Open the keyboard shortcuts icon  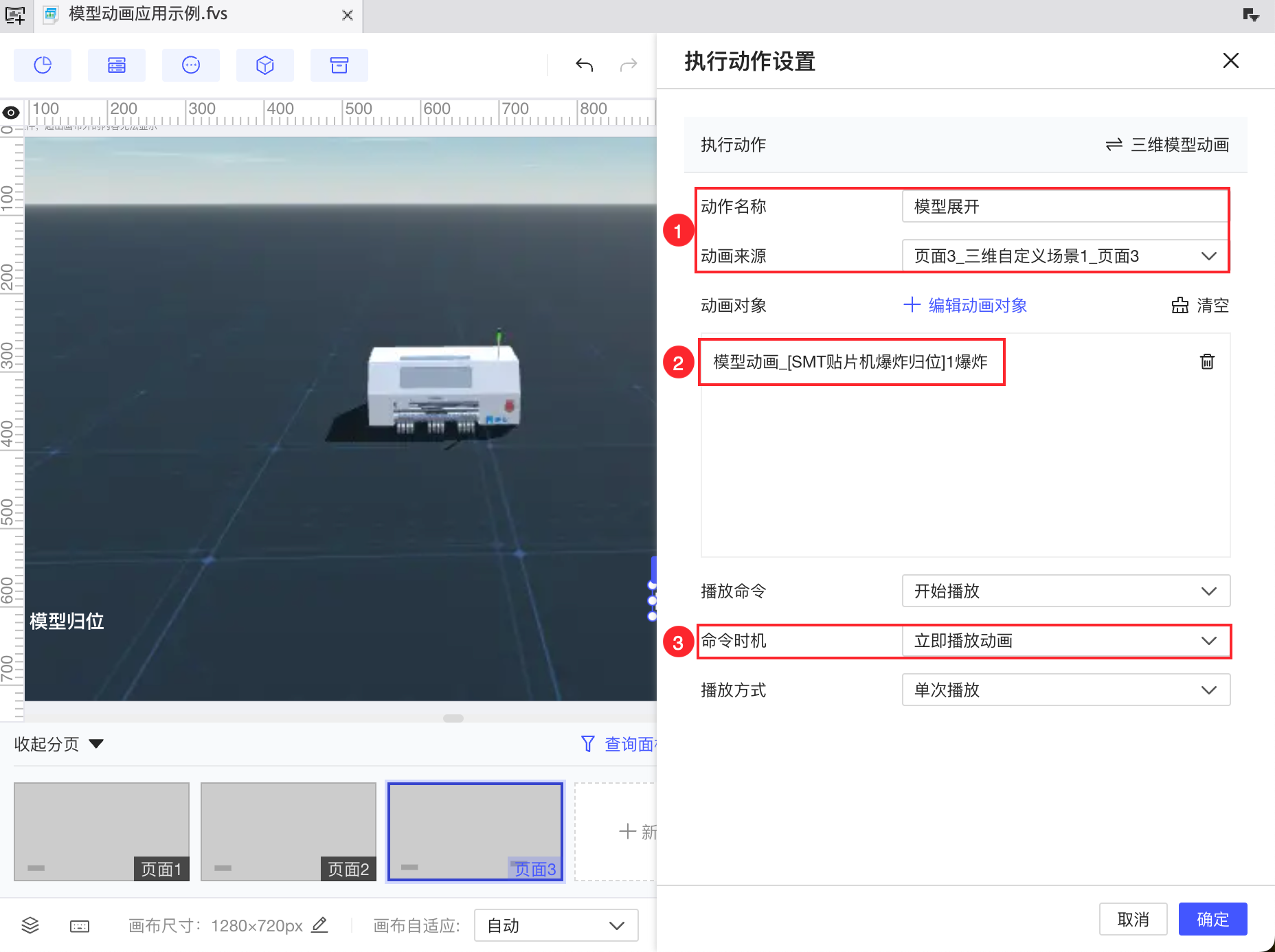[80, 927]
